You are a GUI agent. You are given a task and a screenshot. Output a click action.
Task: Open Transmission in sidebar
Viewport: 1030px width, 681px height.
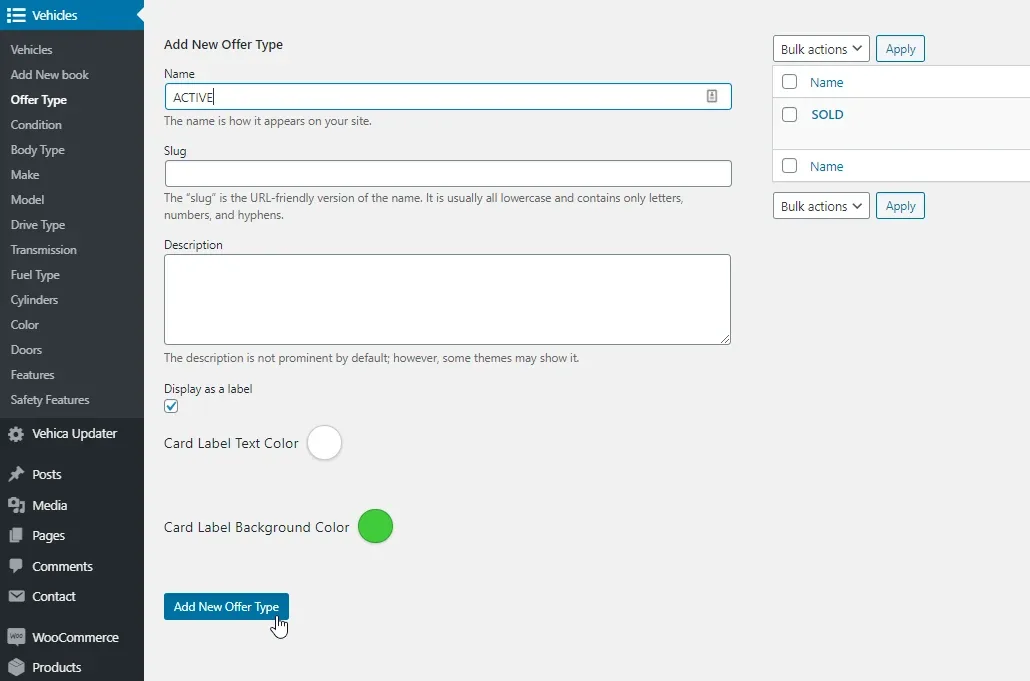pyautogui.click(x=43, y=250)
